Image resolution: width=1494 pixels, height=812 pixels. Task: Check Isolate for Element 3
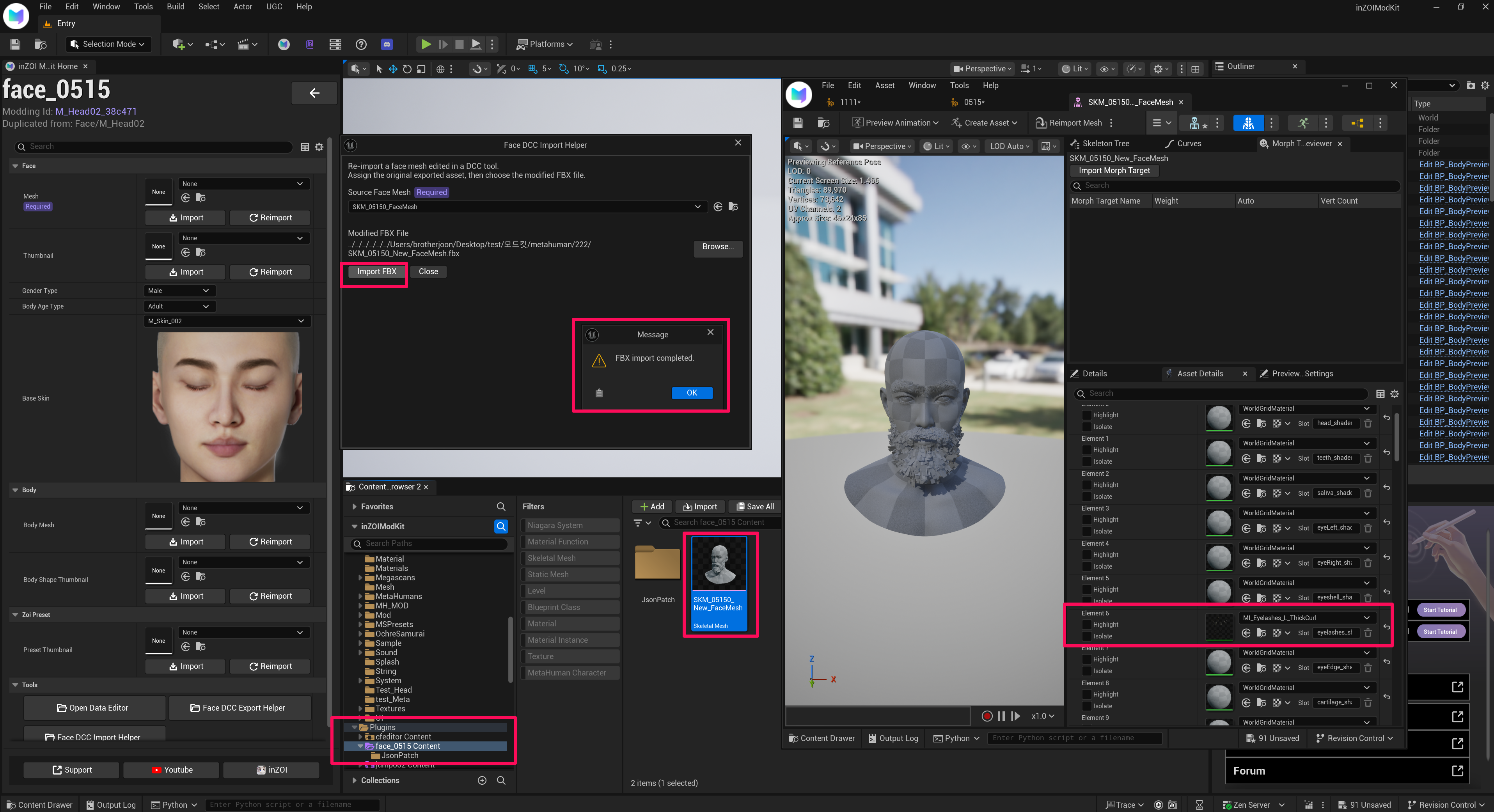pyautogui.click(x=1086, y=531)
